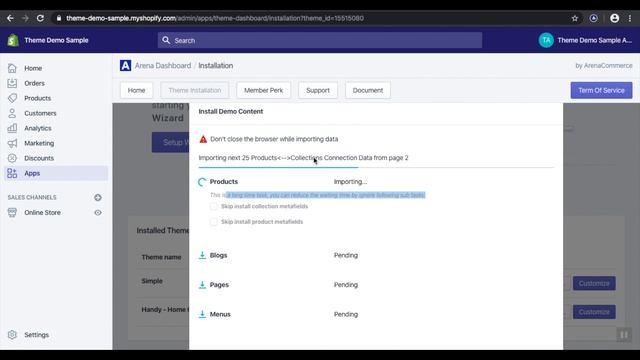Screen dimensions: 640x360
Task: Click the Apps grid icon
Action: 12,173
